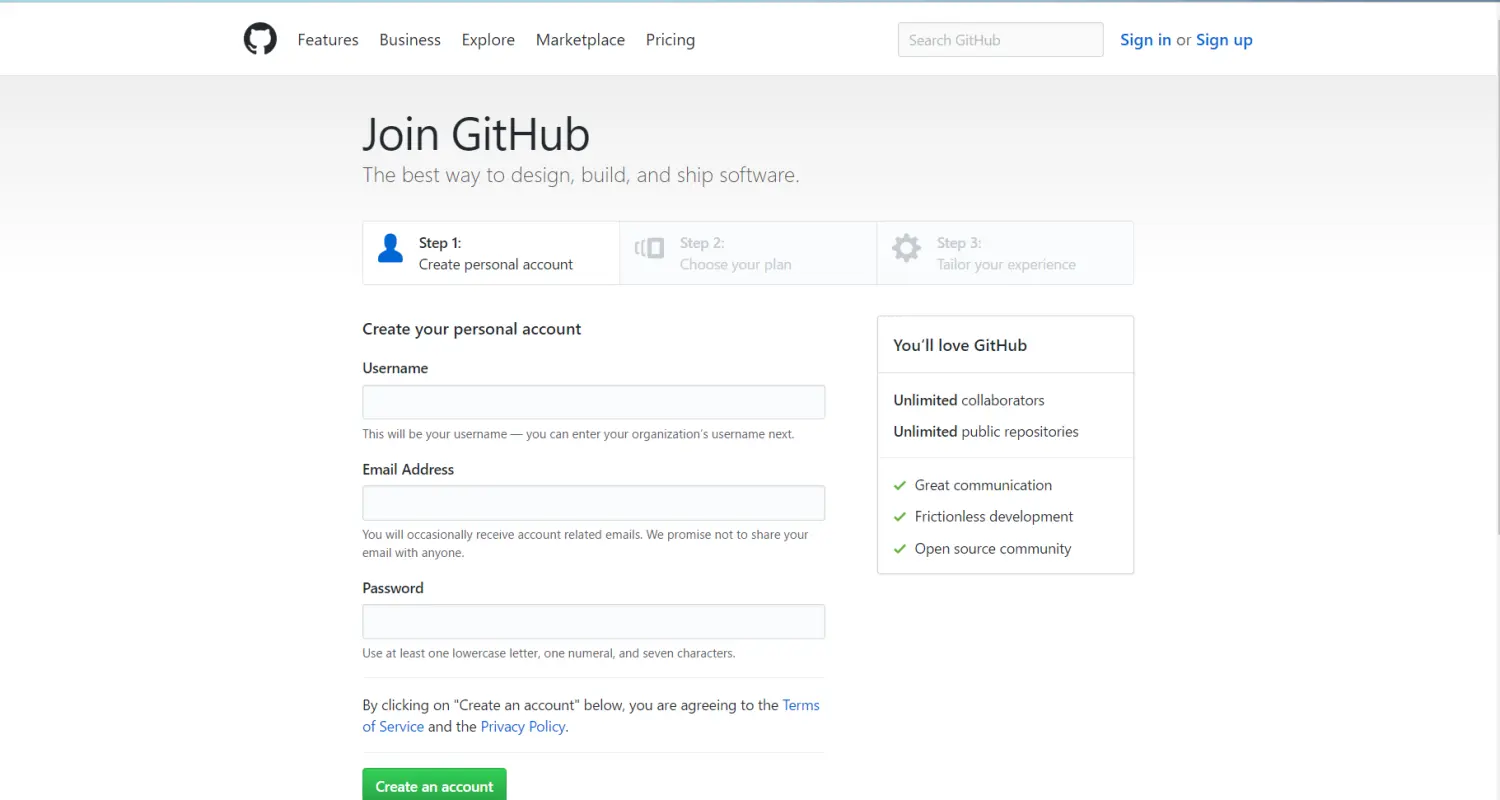Viewport: 1500px width, 800px height.
Task: Click checkmark beside Open source community
Action: (900, 550)
